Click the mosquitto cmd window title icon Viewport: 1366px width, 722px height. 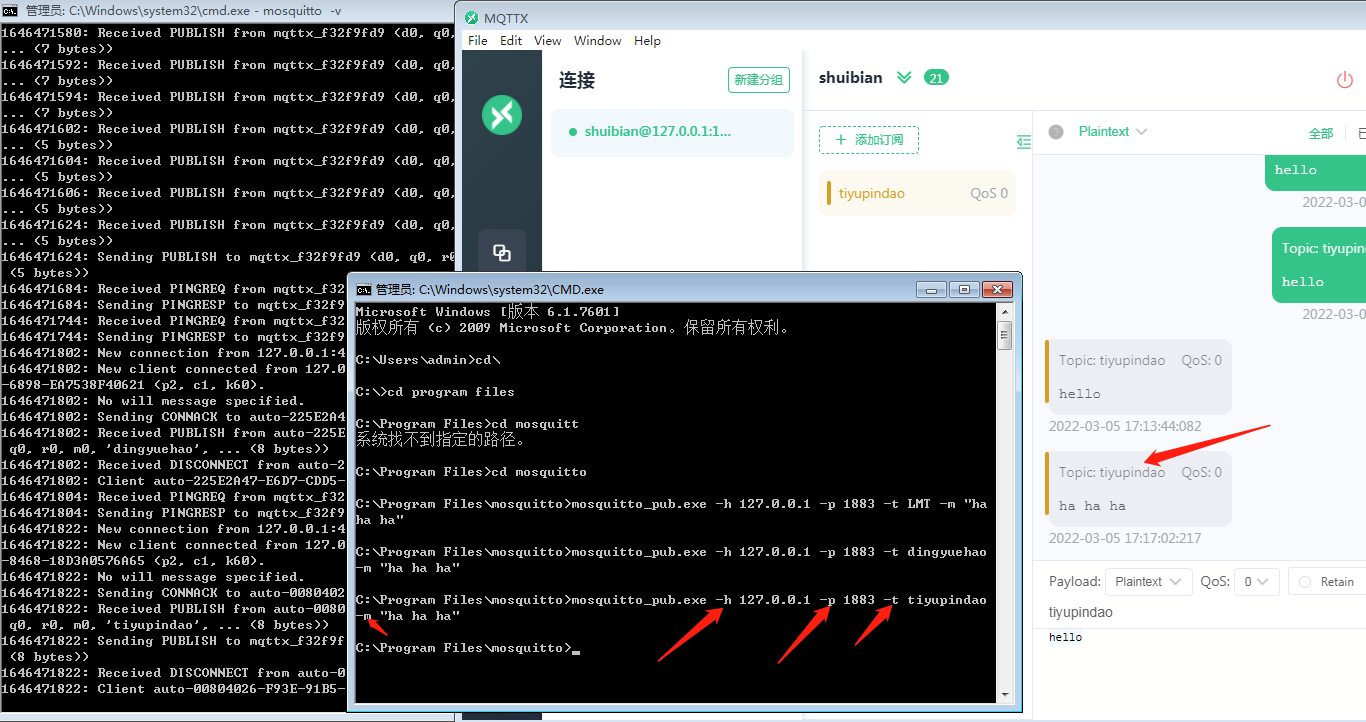pyautogui.click(x=10, y=9)
